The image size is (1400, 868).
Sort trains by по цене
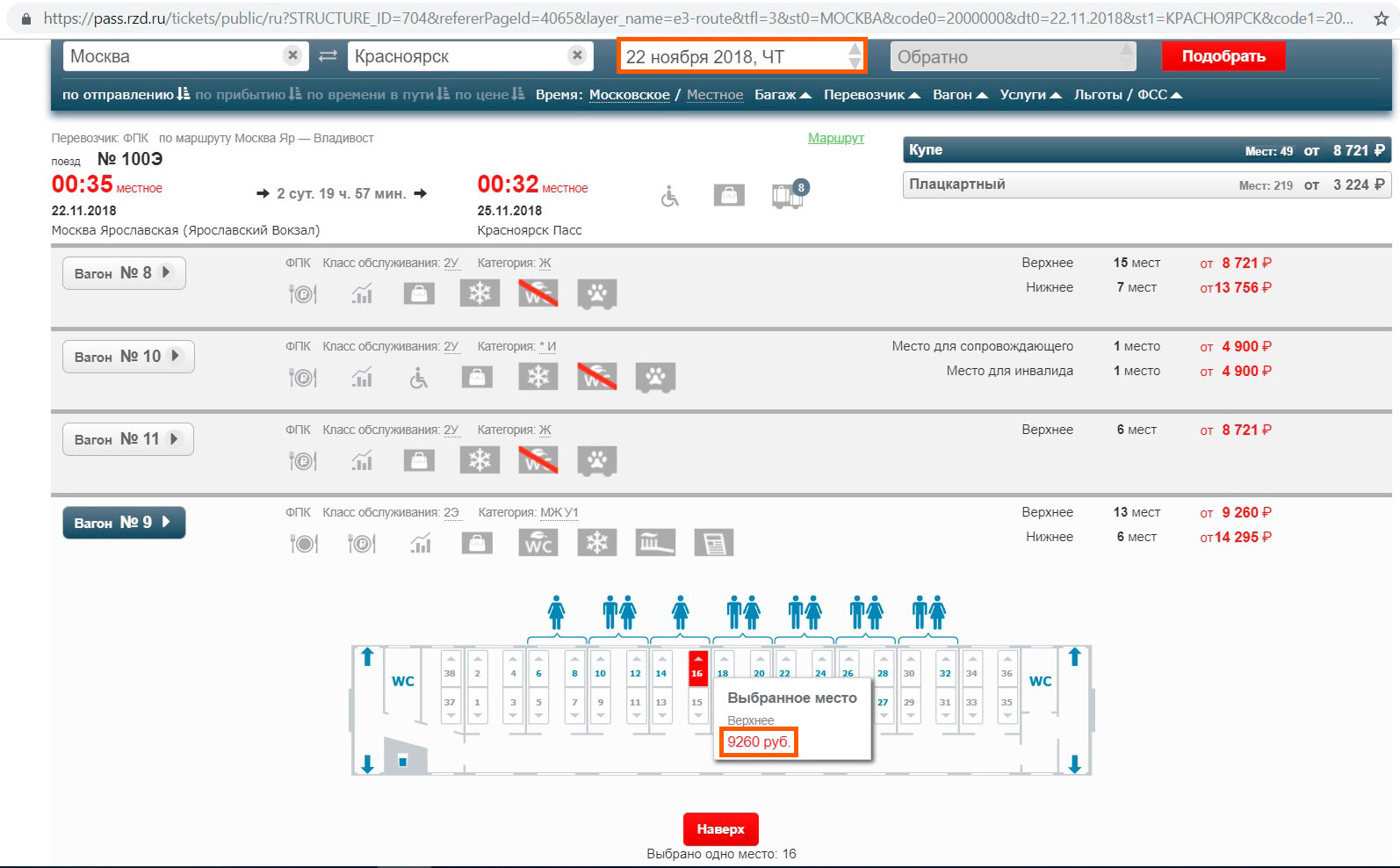[x=489, y=95]
